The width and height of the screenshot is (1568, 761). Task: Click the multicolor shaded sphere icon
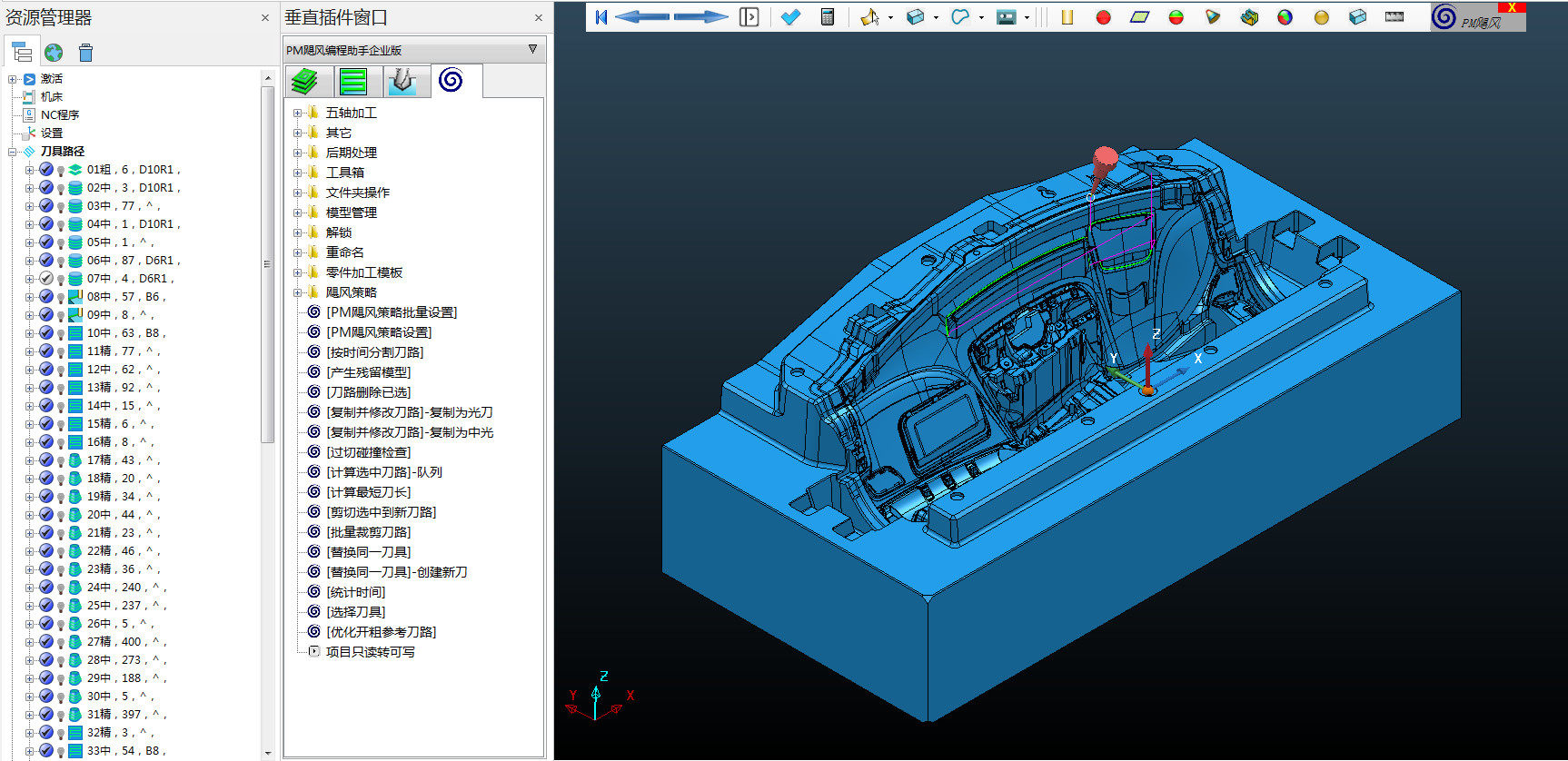point(1285,17)
